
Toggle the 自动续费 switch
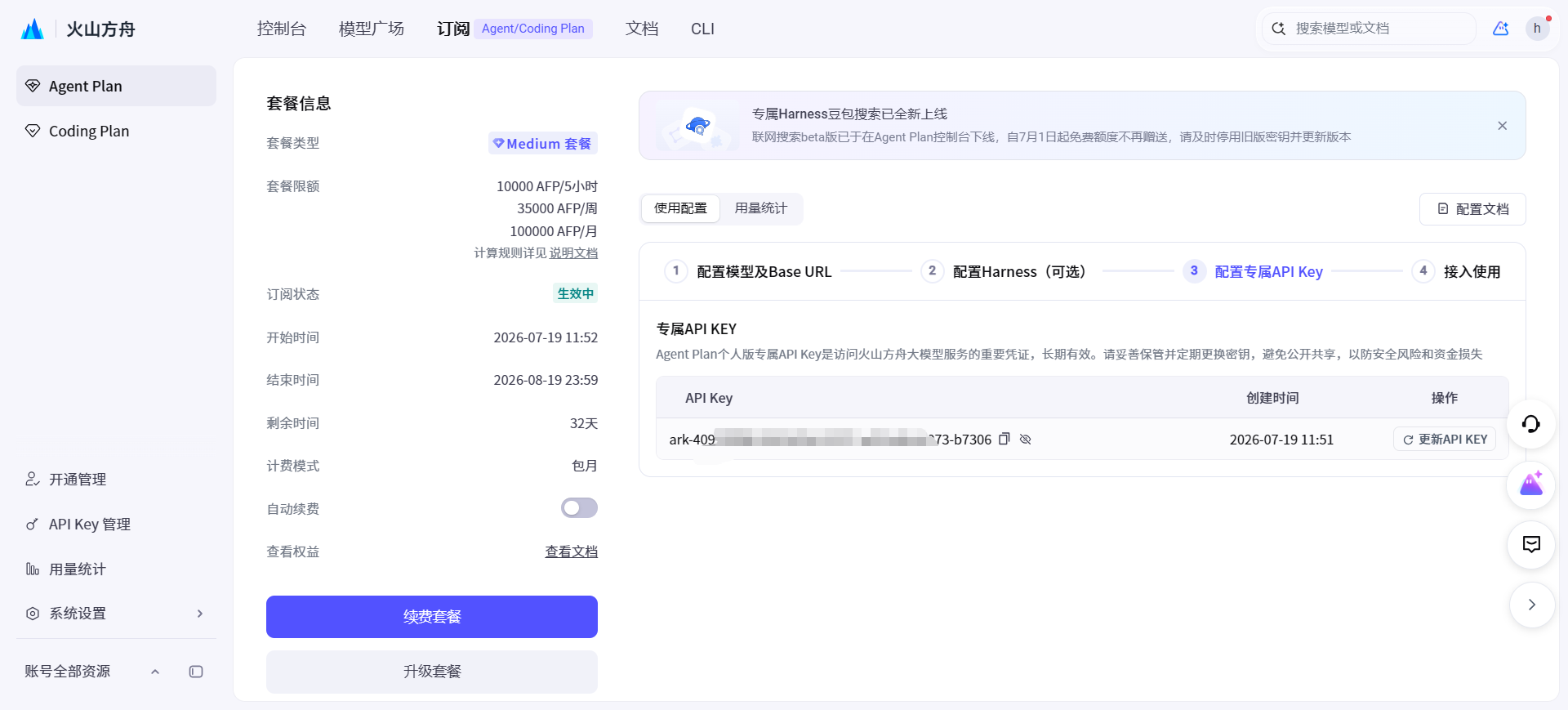(x=579, y=508)
